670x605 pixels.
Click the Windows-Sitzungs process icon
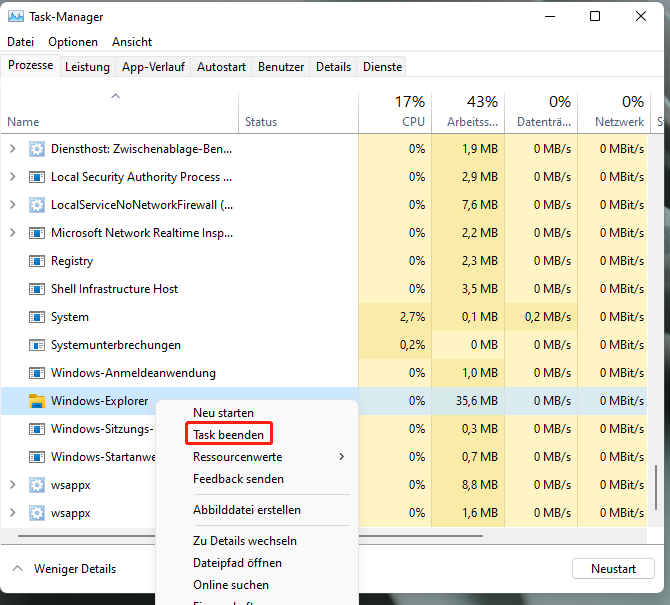37,429
